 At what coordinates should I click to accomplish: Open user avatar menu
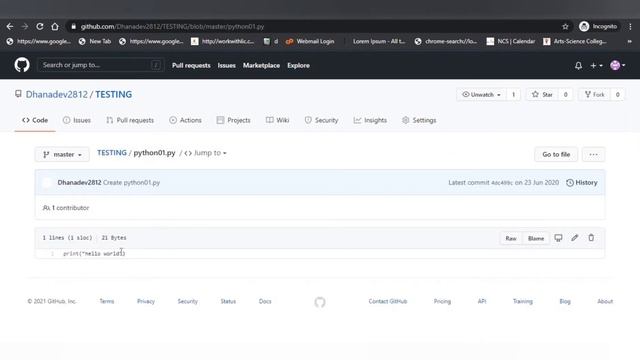(x=617, y=65)
